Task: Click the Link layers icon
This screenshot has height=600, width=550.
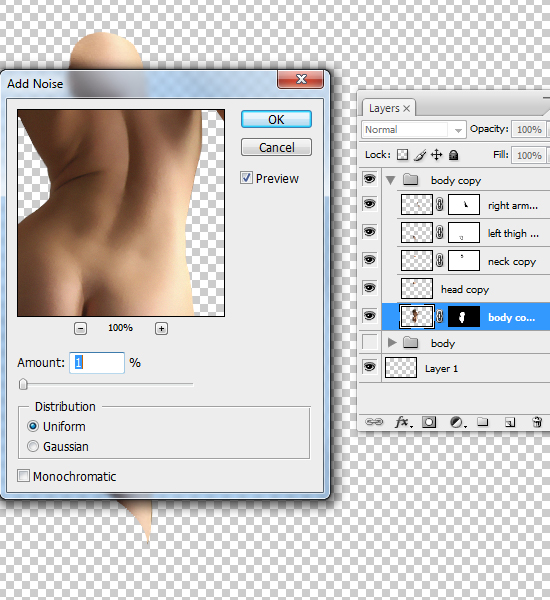Action: pyautogui.click(x=374, y=422)
